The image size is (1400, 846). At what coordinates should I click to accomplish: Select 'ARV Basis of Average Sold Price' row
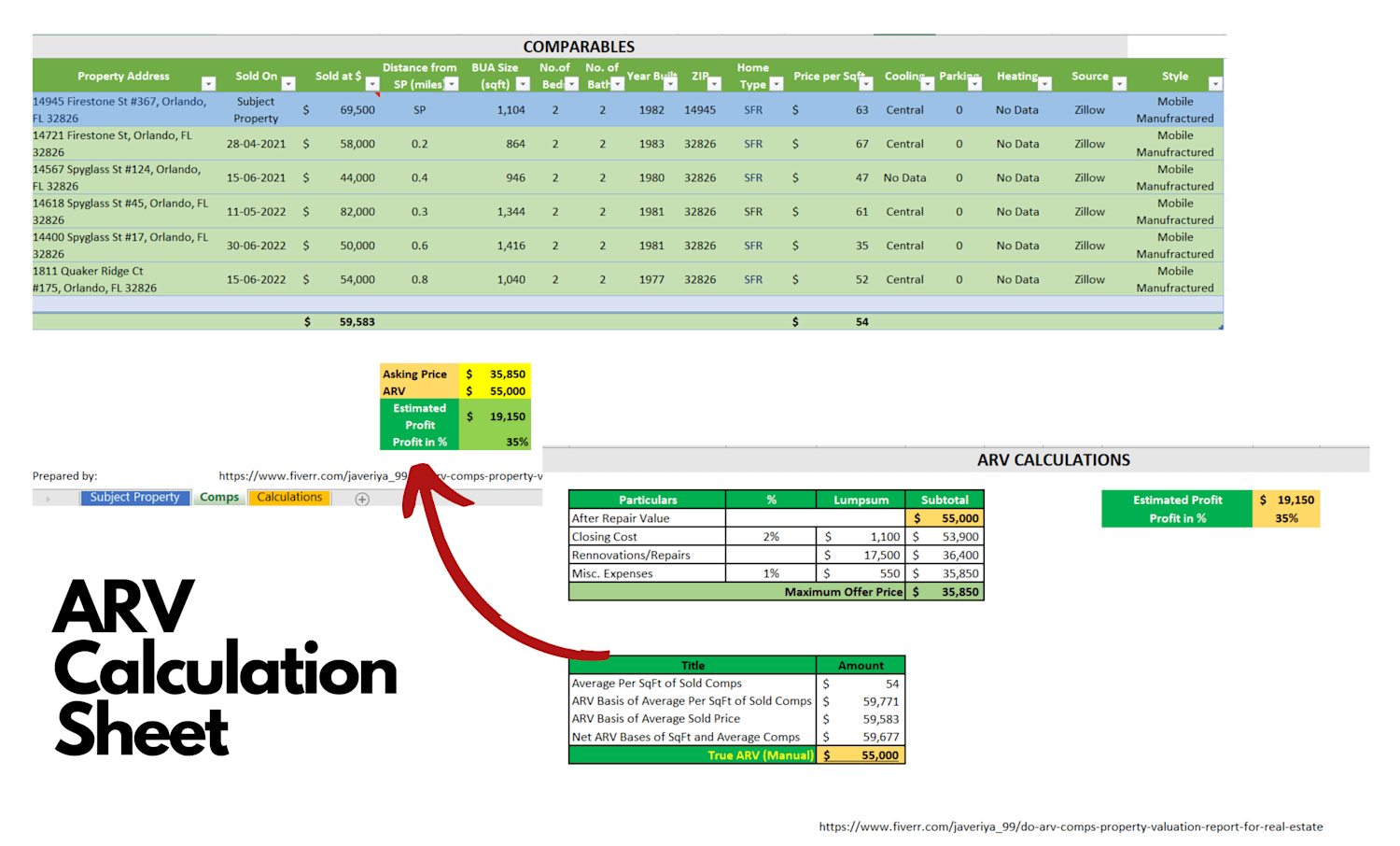[x=693, y=719]
